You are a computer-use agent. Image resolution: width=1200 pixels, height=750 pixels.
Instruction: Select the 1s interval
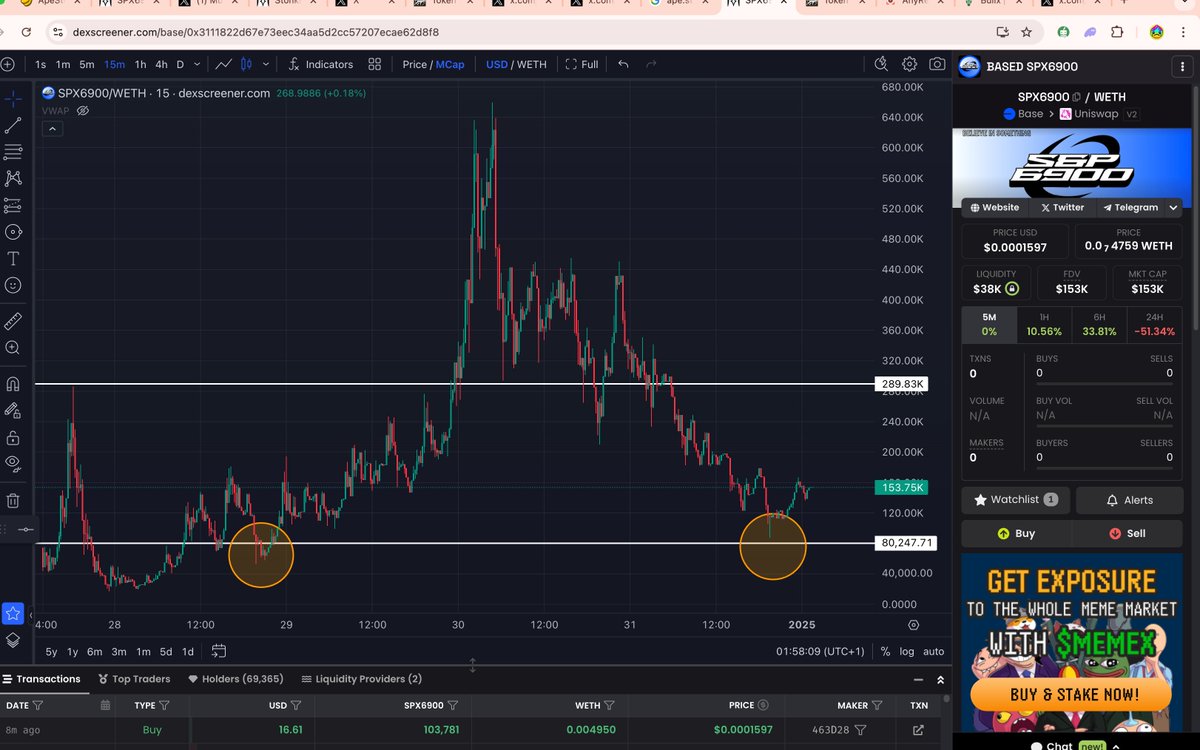(40, 64)
